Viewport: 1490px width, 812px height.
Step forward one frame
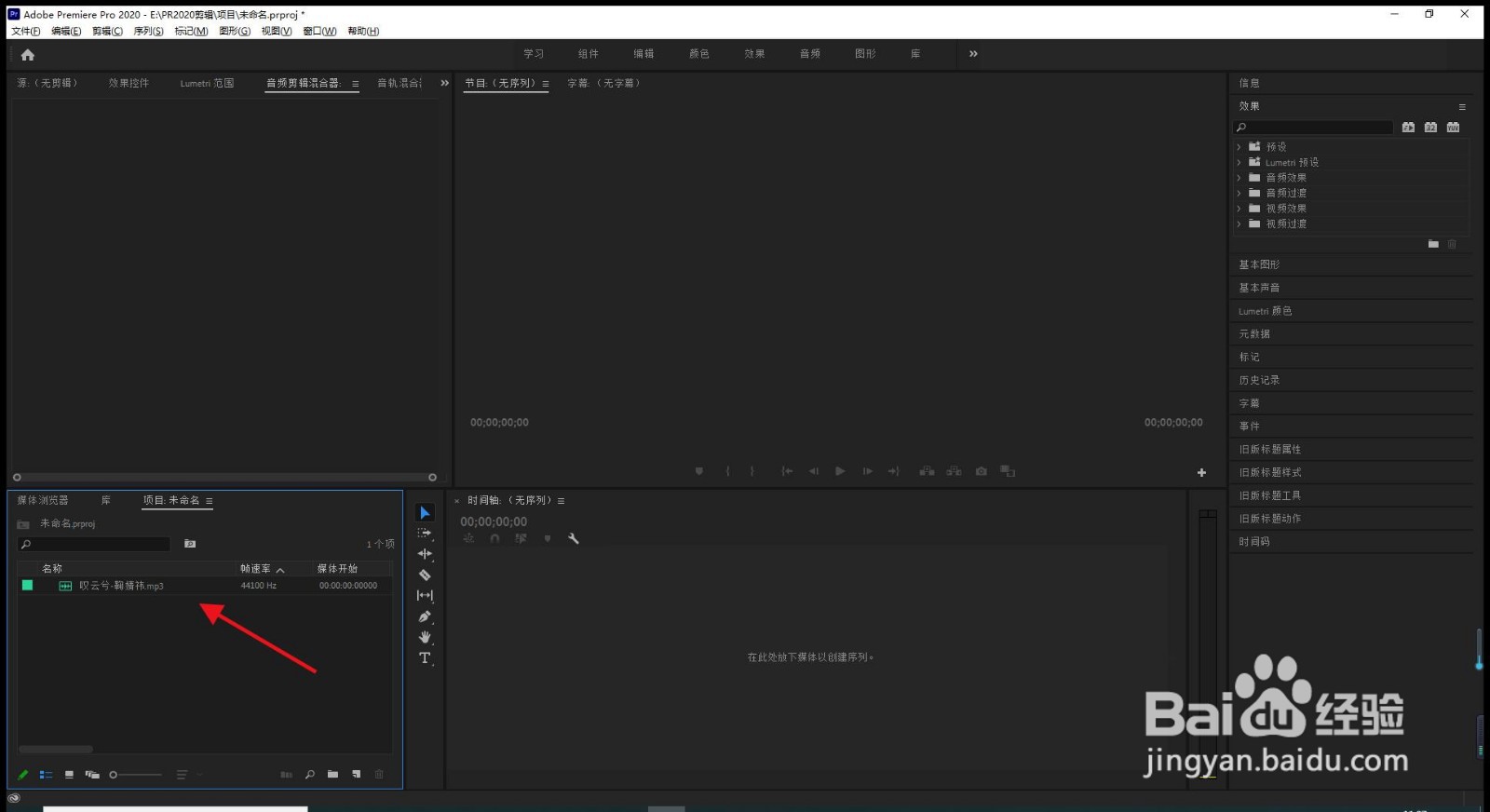click(867, 471)
